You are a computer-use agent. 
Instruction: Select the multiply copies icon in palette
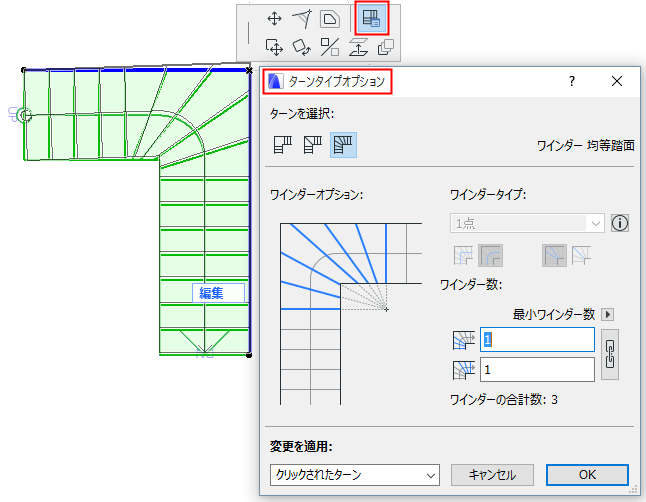[386, 47]
